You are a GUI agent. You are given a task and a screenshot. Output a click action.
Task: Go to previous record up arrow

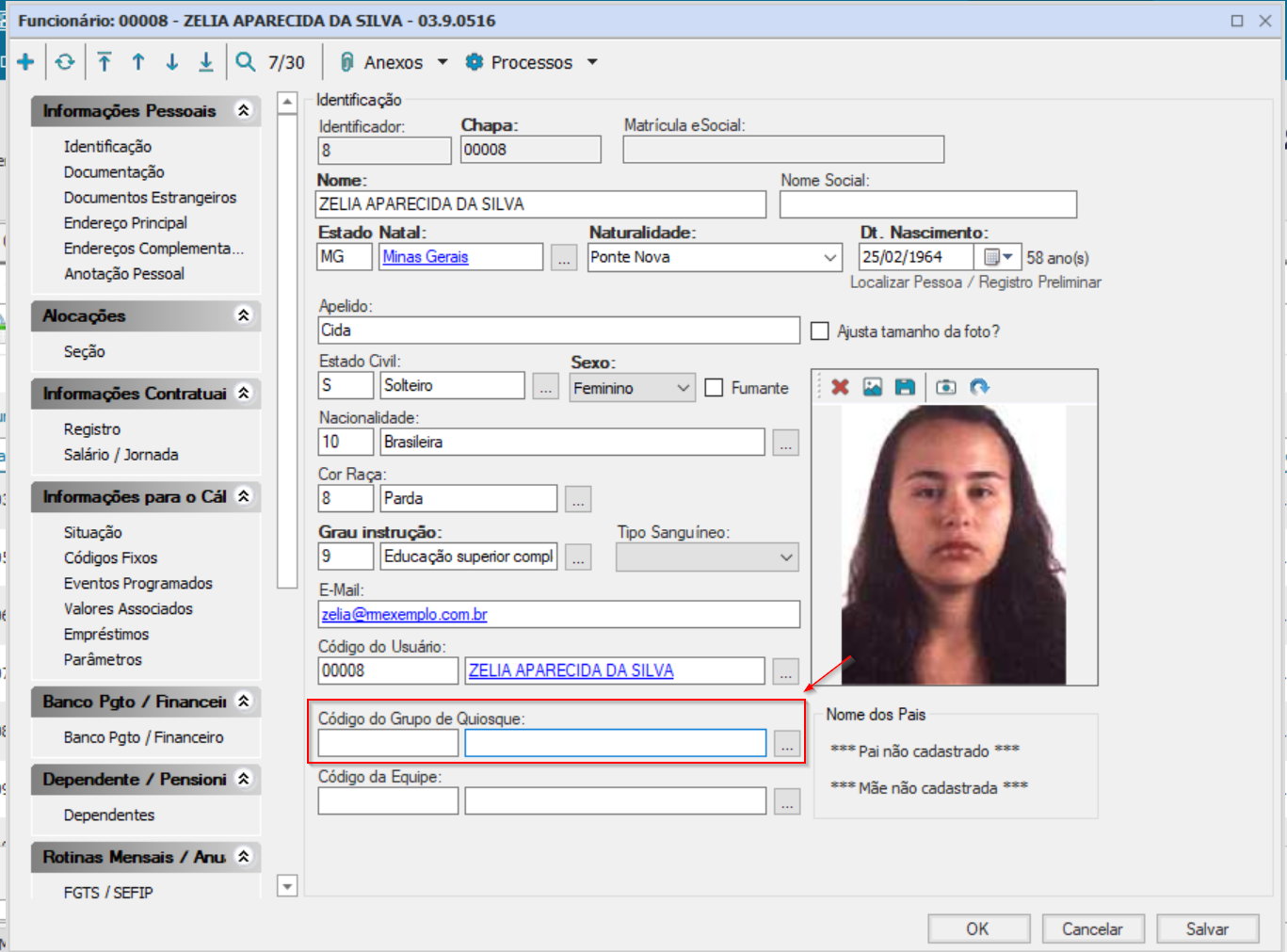click(x=138, y=62)
